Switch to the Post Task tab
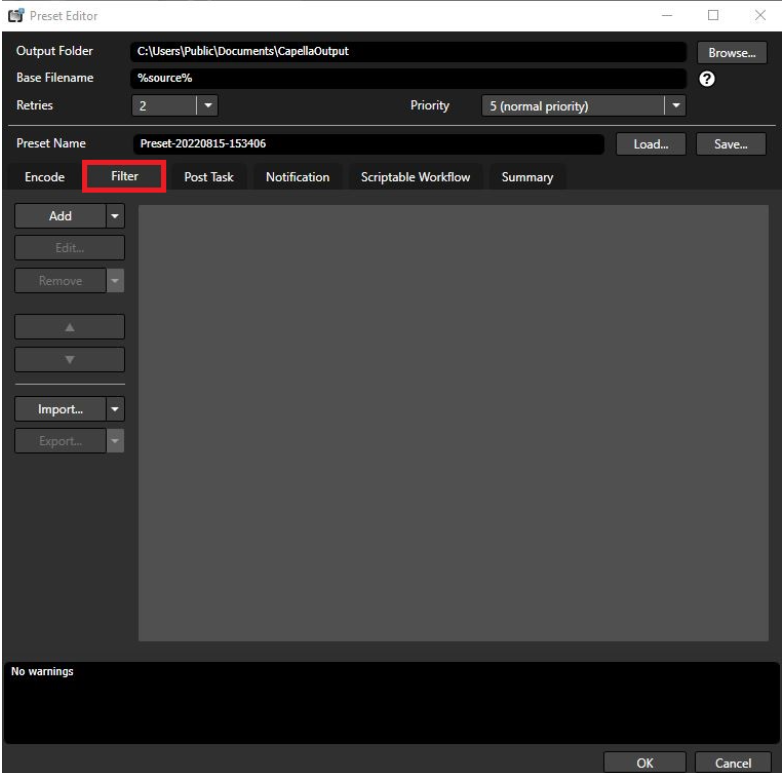The width and height of the screenshot is (782, 773). 208,177
